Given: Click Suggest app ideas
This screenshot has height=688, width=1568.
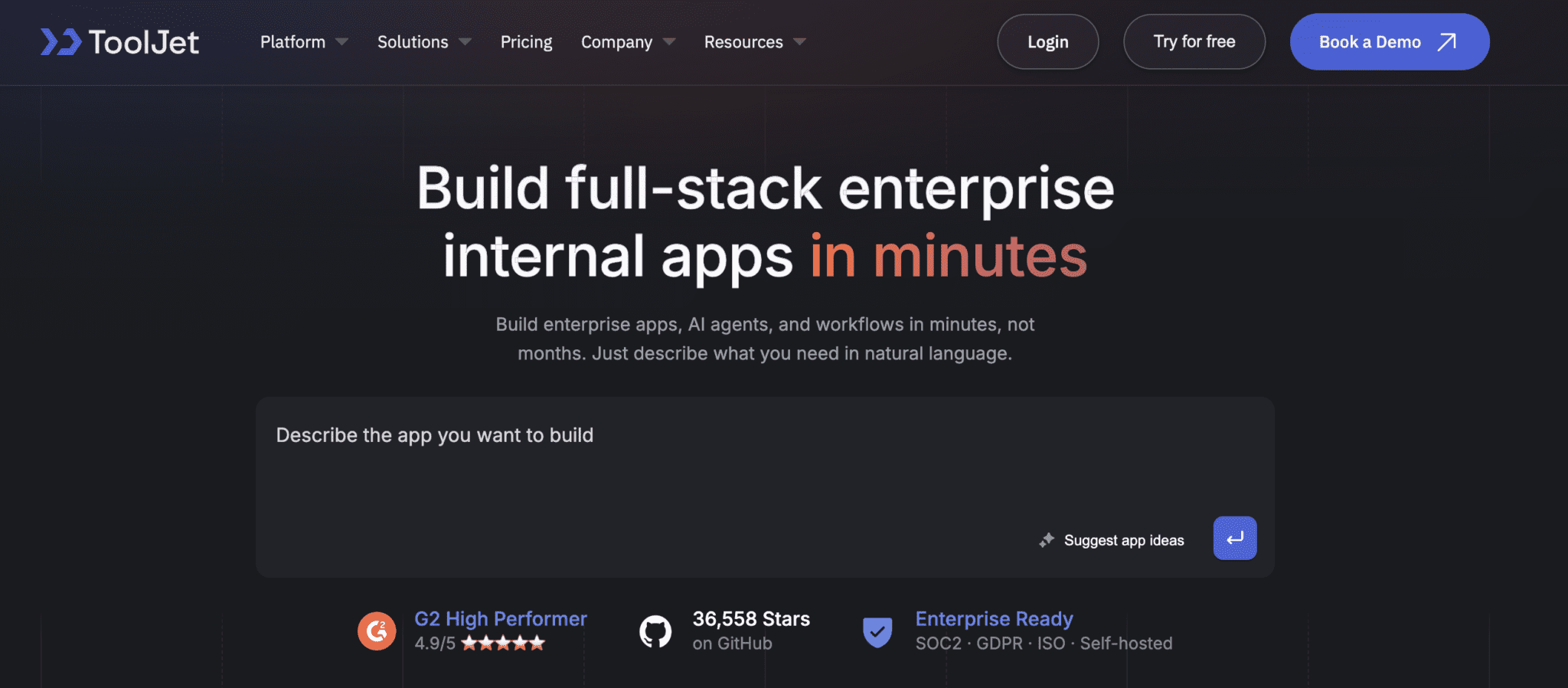Looking at the screenshot, I should pos(1124,540).
